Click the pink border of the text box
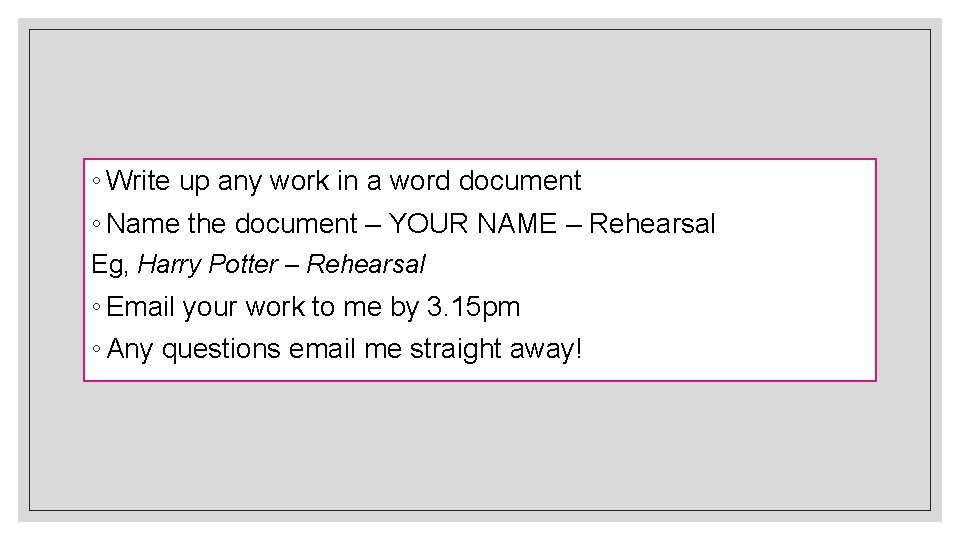 click(x=480, y=159)
